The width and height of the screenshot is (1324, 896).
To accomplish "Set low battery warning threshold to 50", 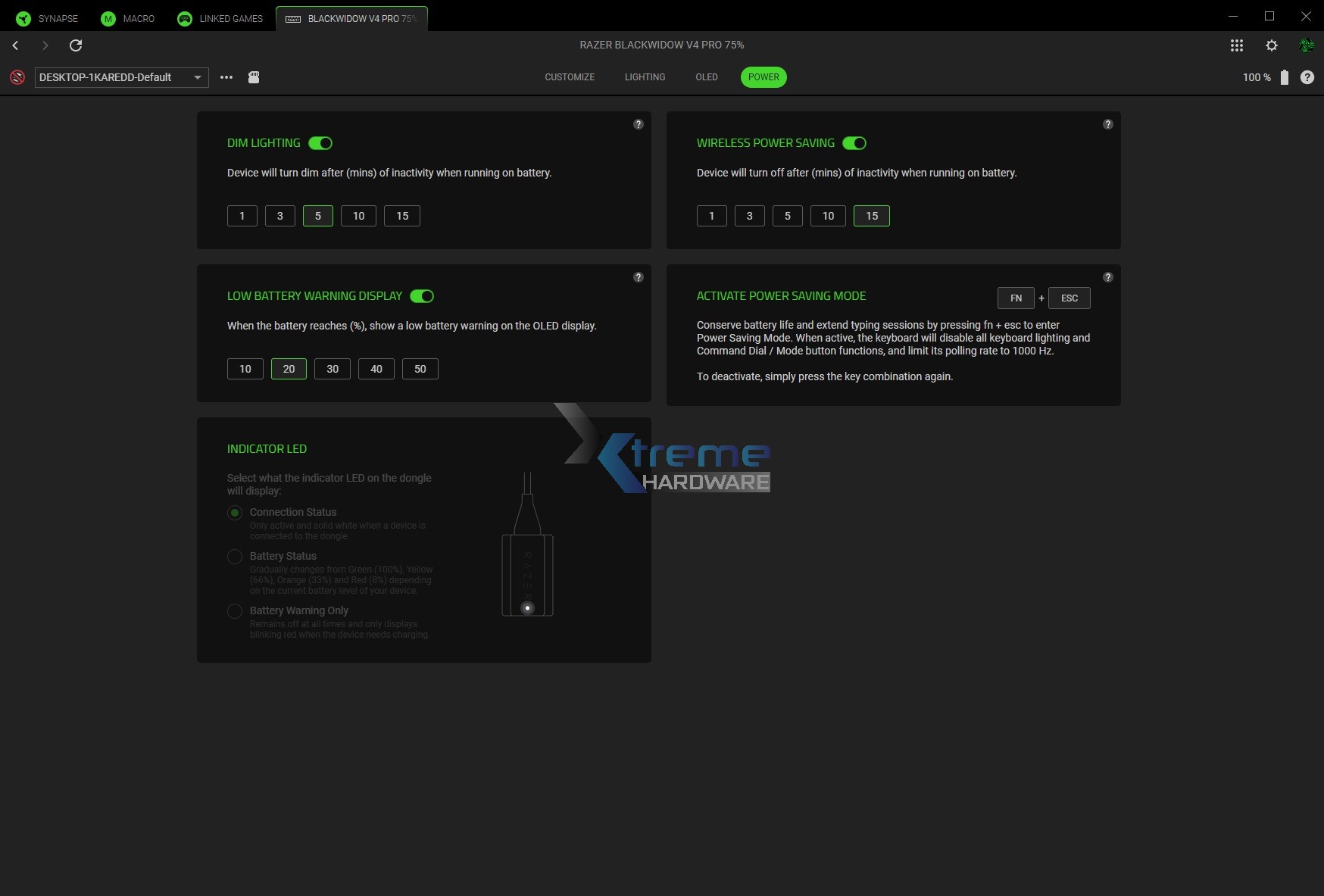I will coord(420,369).
